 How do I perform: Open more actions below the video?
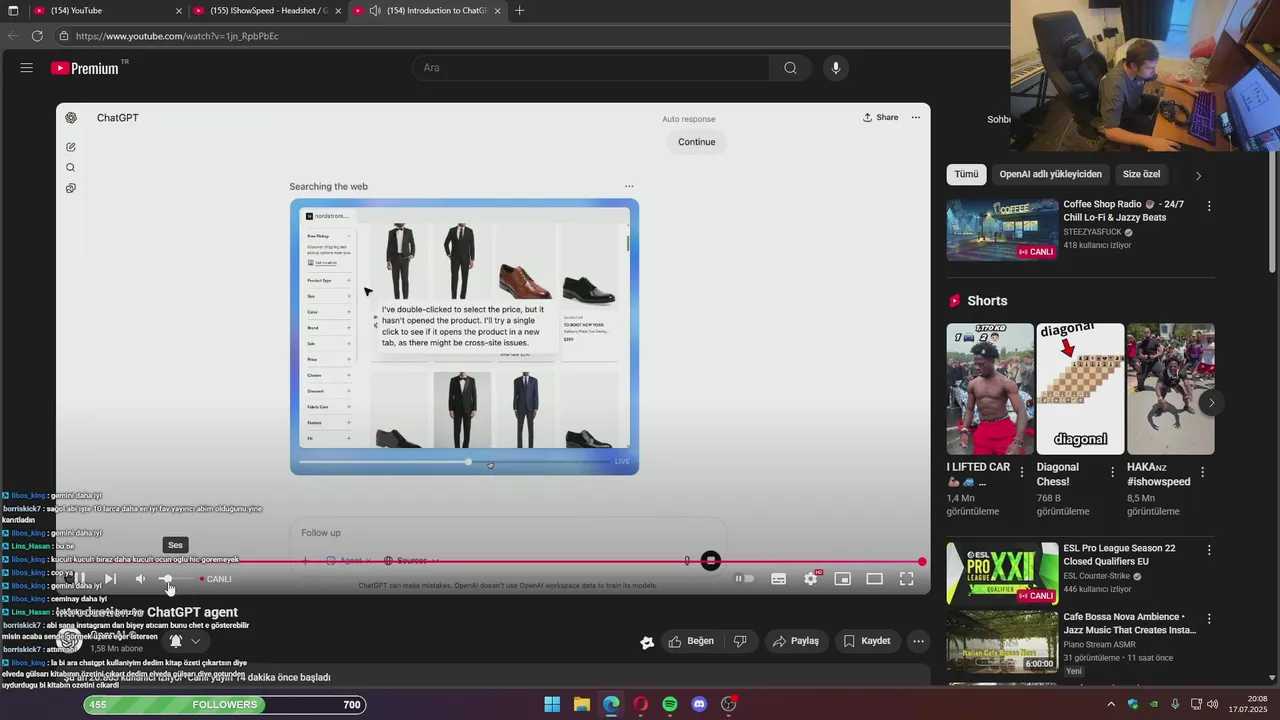(x=918, y=641)
